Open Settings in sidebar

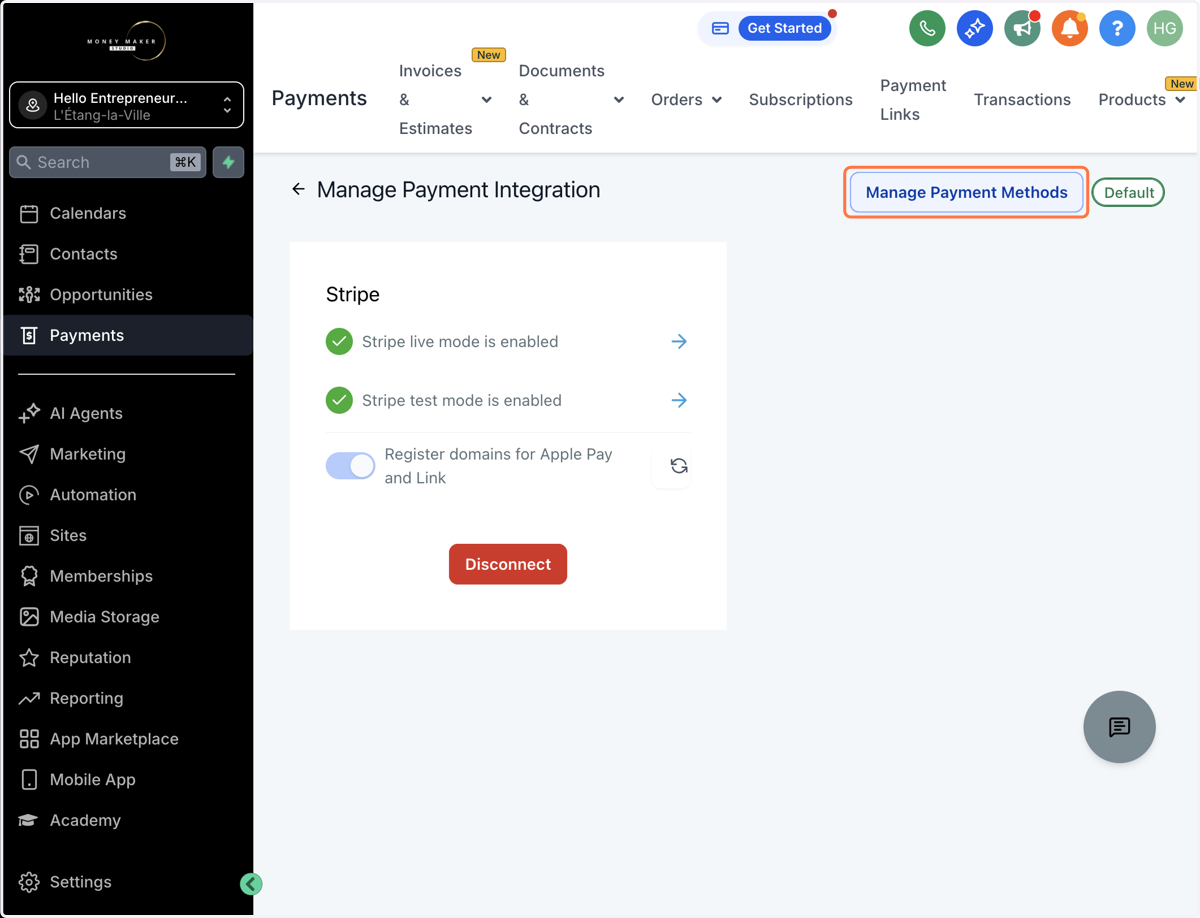coord(127,882)
